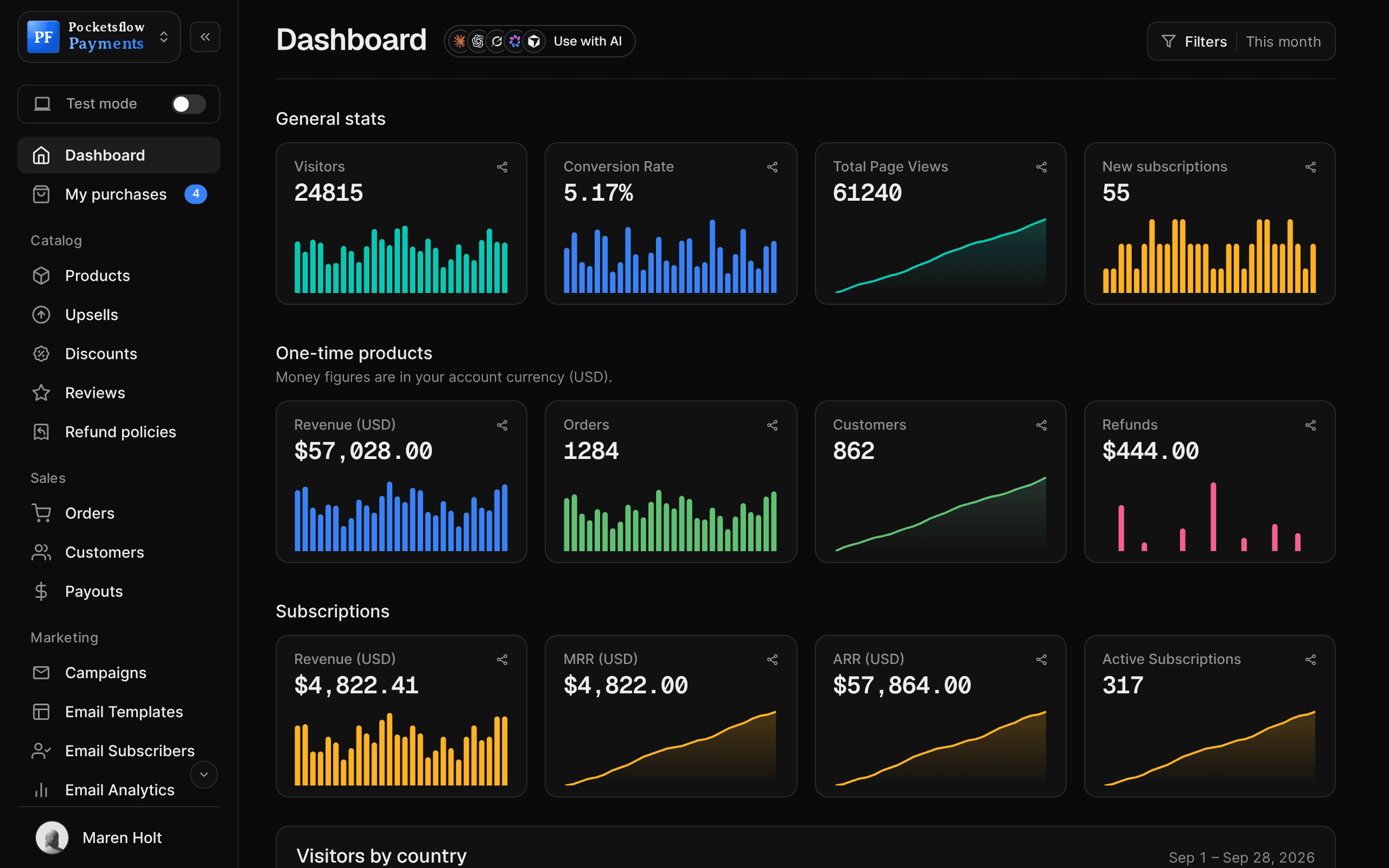Open the Pocketsflow Payments store switcher
The image size is (1389, 868).
(99, 37)
